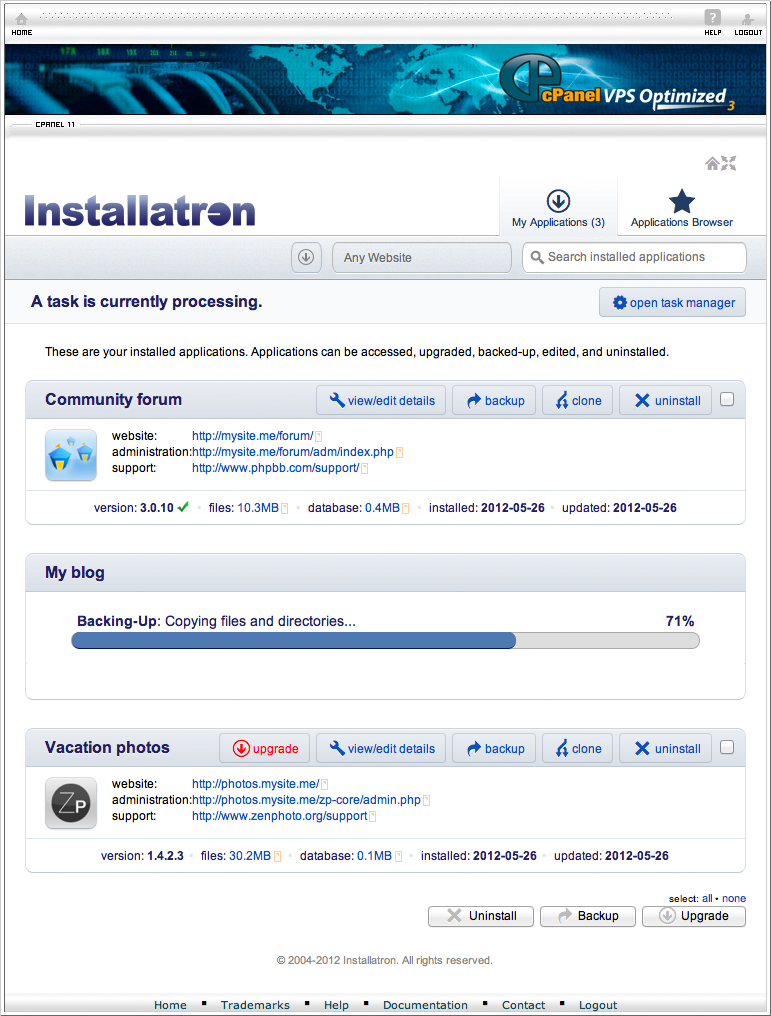Click the 0.1MB database link
The image size is (771, 1016).
(374, 856)
